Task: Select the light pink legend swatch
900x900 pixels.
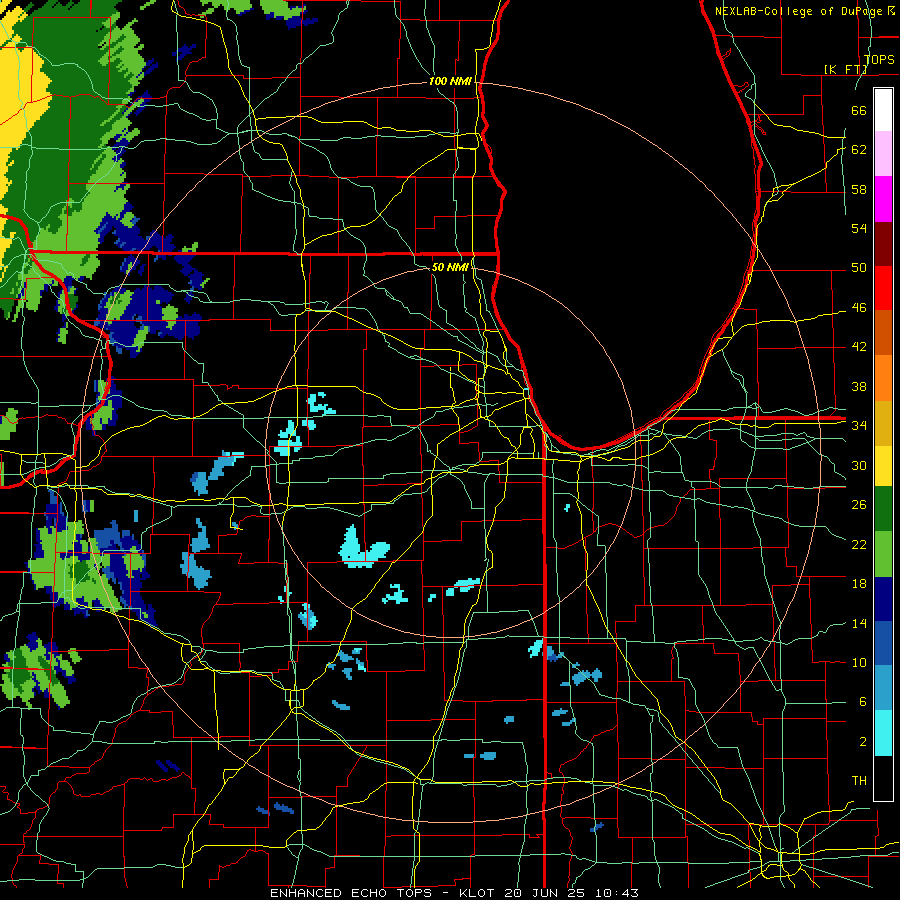Action: (x=883, y=154)
